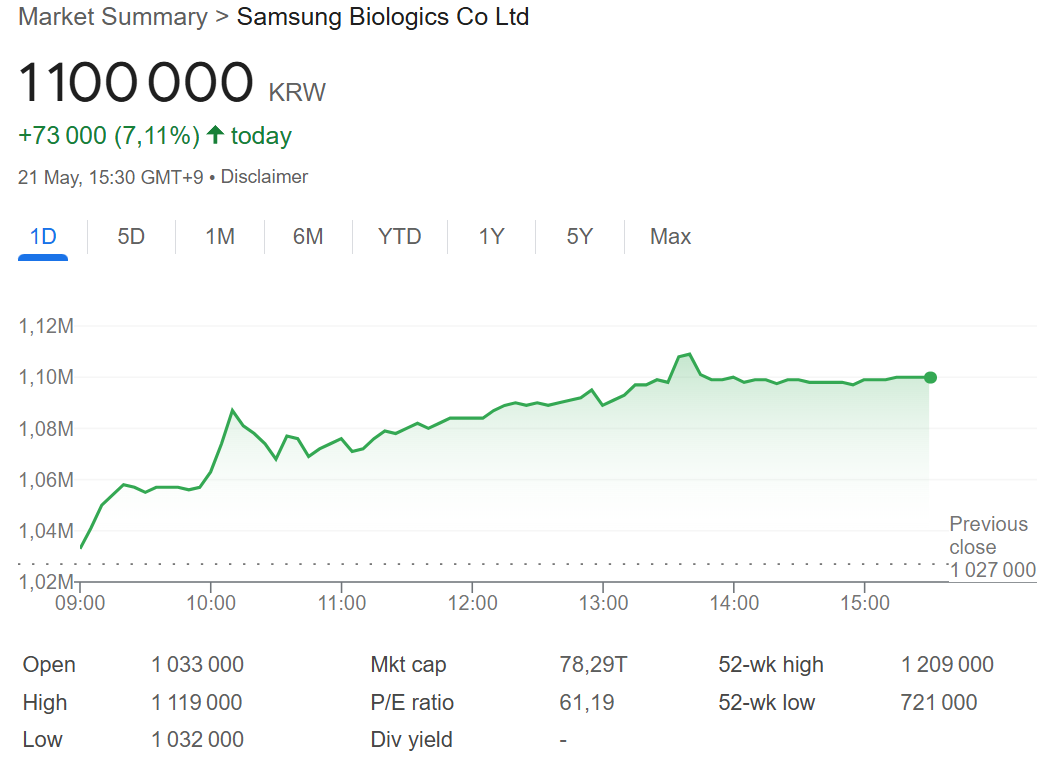Click the Mkt cap value 78,29T
1059x766 pixels.
(593, 665)
